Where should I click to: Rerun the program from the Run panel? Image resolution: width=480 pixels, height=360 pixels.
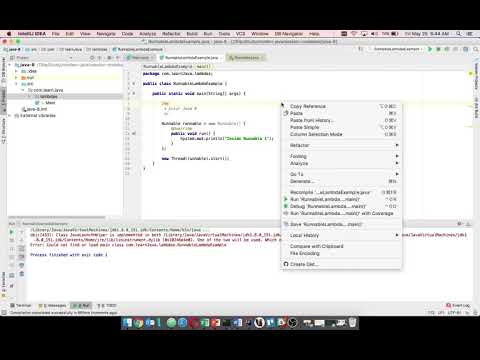coord(12,232)
